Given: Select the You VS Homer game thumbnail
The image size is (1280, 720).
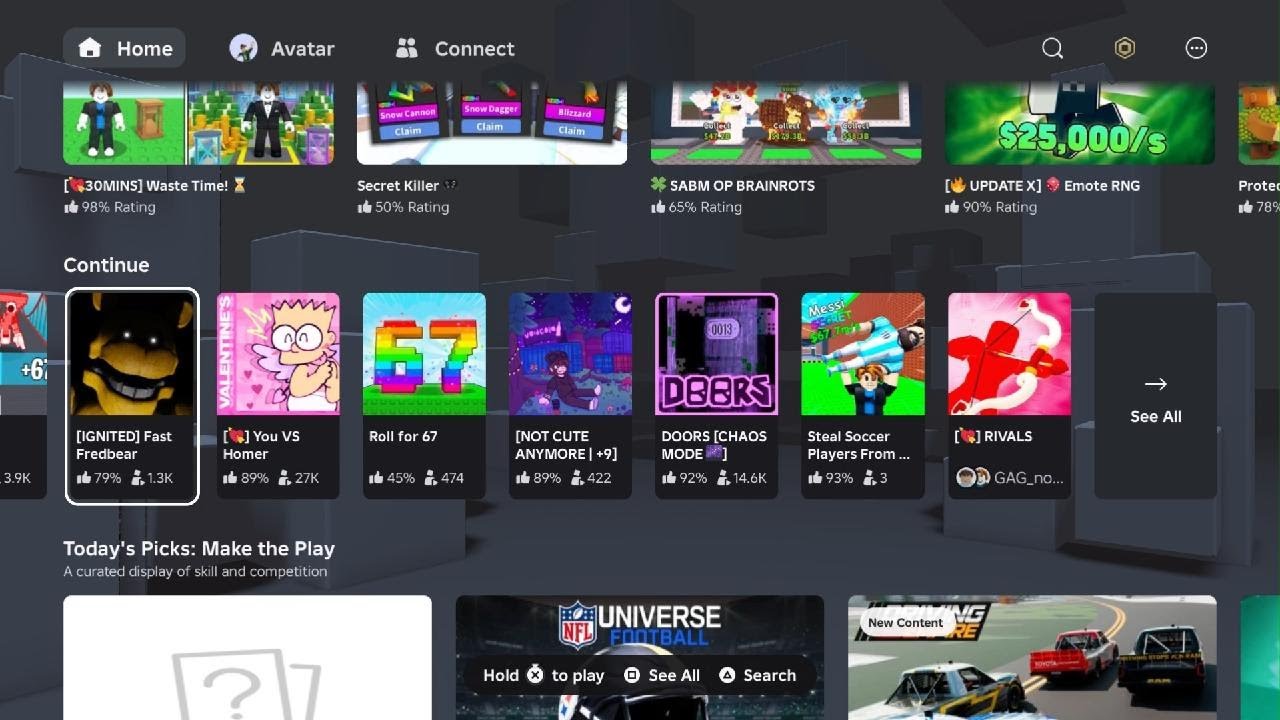Looking at the screenshot, I should pyautogui.click(x=278, y=354).
